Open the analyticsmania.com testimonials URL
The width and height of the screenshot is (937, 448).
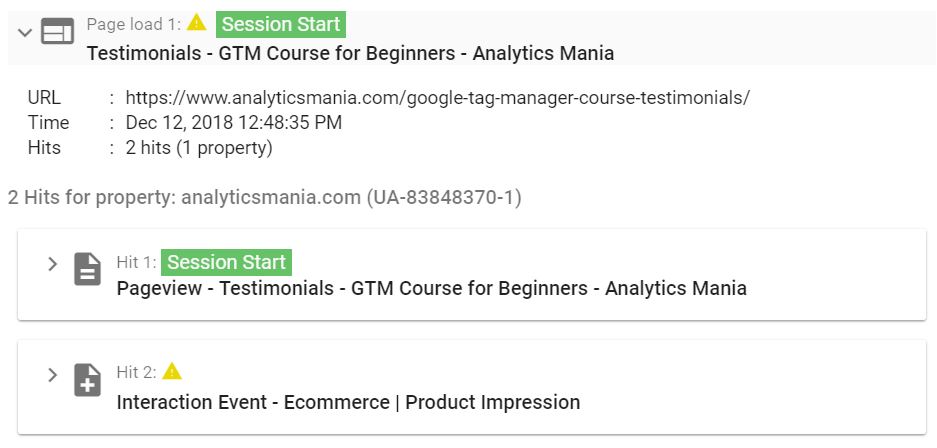(x=437, y=97)
